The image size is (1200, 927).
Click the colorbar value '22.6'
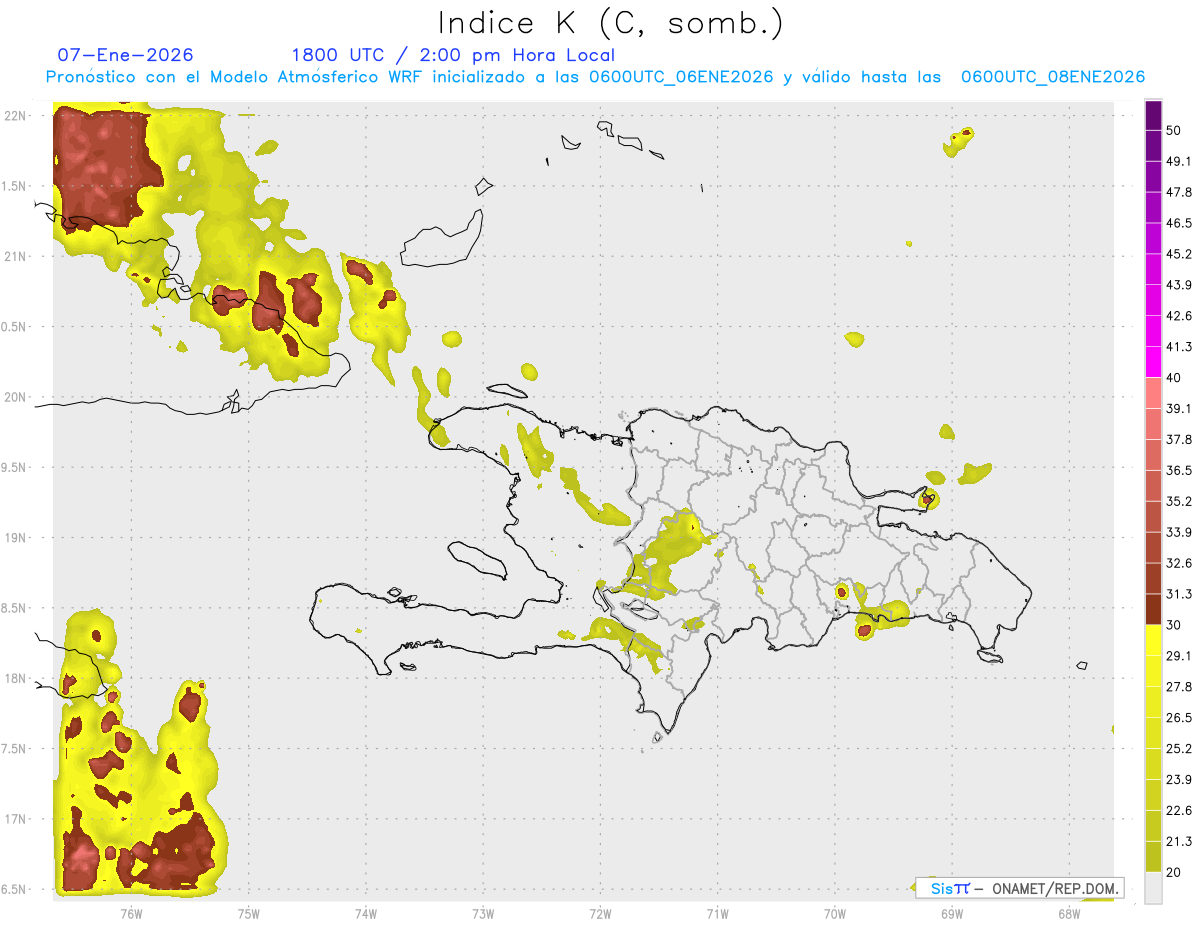coord(1179,811)
